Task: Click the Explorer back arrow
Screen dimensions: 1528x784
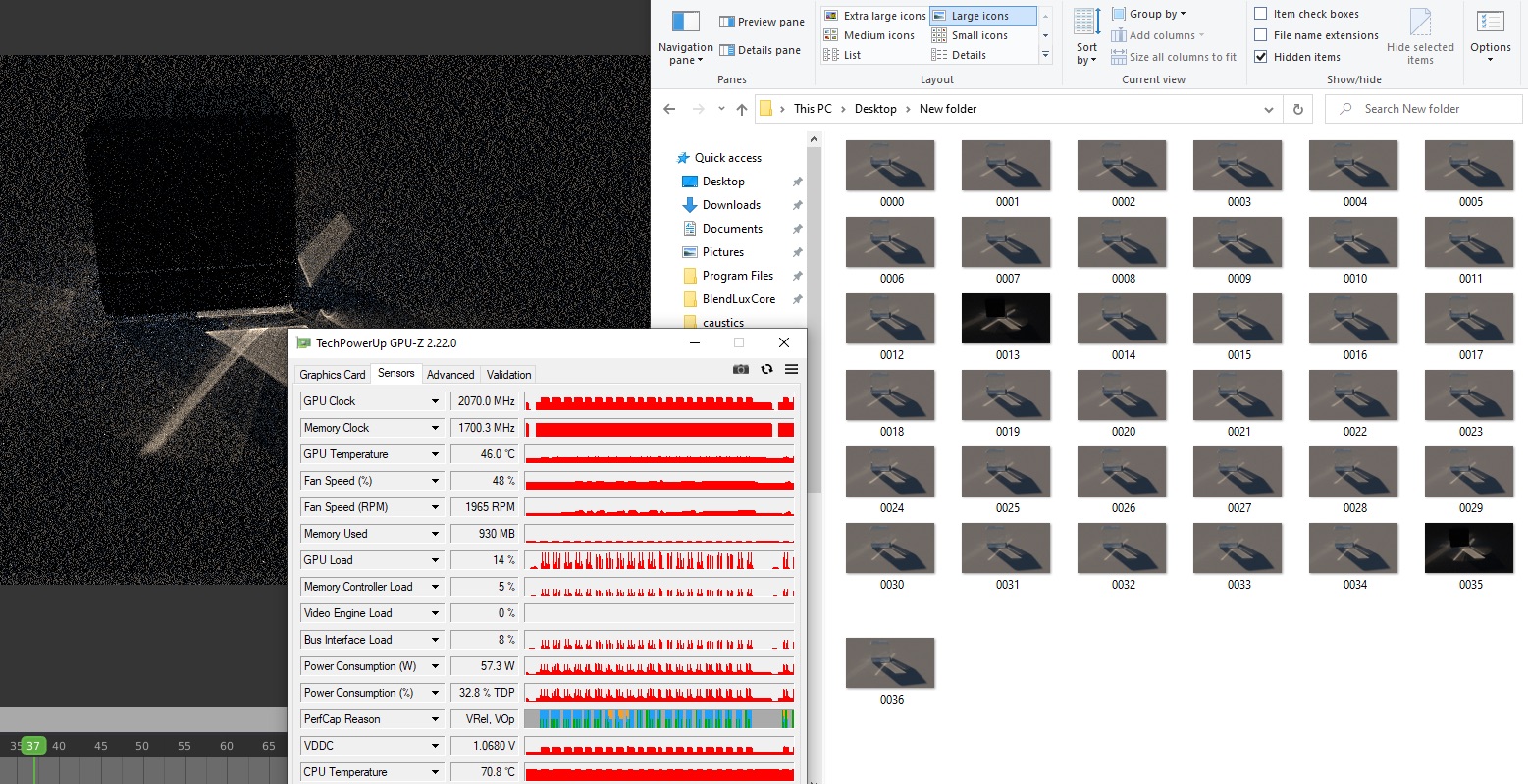Action: [x=669, y=109]
